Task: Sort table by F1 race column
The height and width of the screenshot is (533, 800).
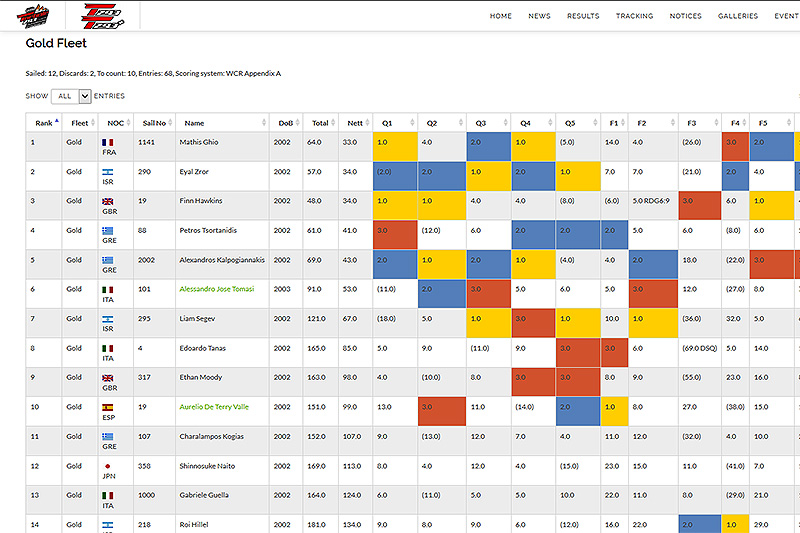Action: [614, 123]
